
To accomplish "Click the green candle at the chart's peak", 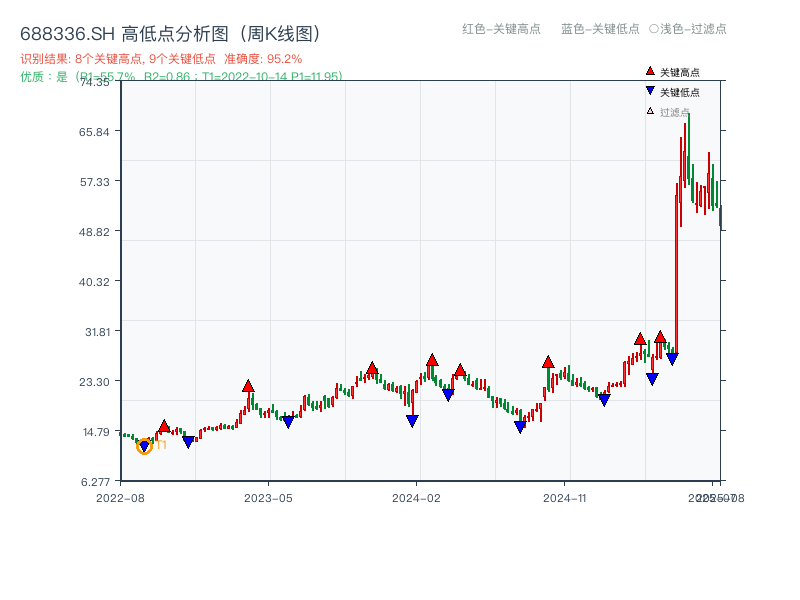I will pyautogui.click(x=689, y=148).
